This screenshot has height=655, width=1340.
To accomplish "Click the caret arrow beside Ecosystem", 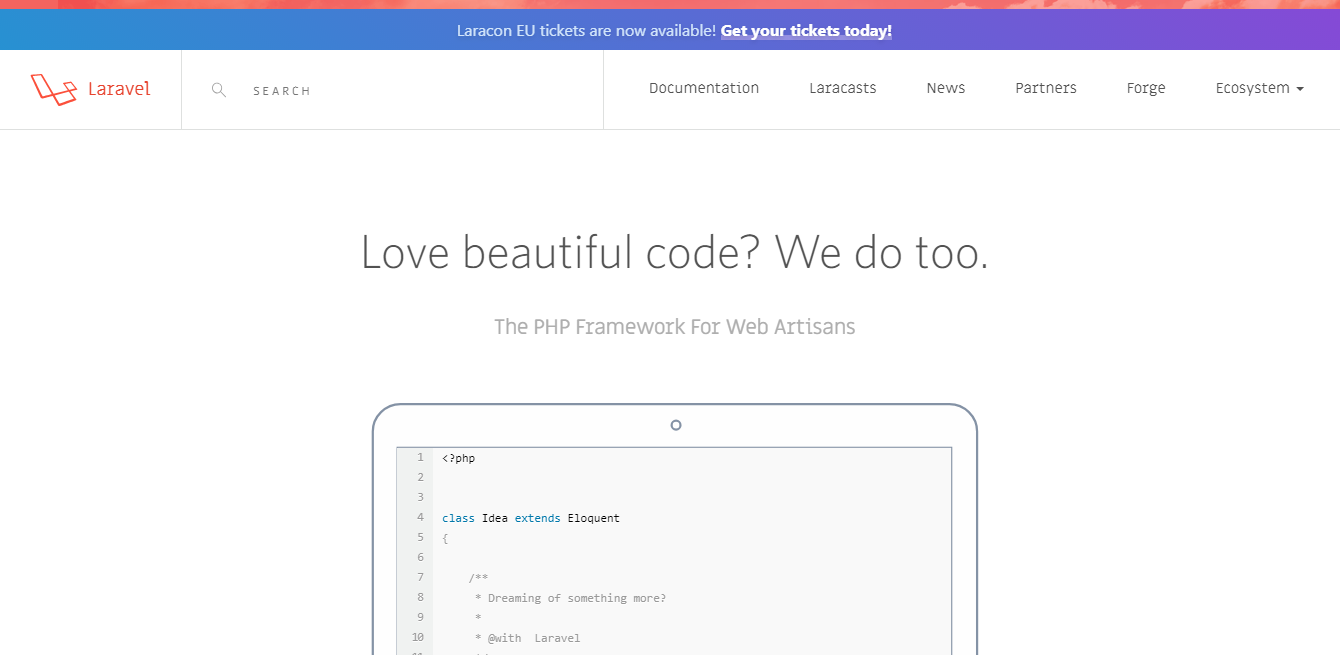I will tap(1300, 89).
